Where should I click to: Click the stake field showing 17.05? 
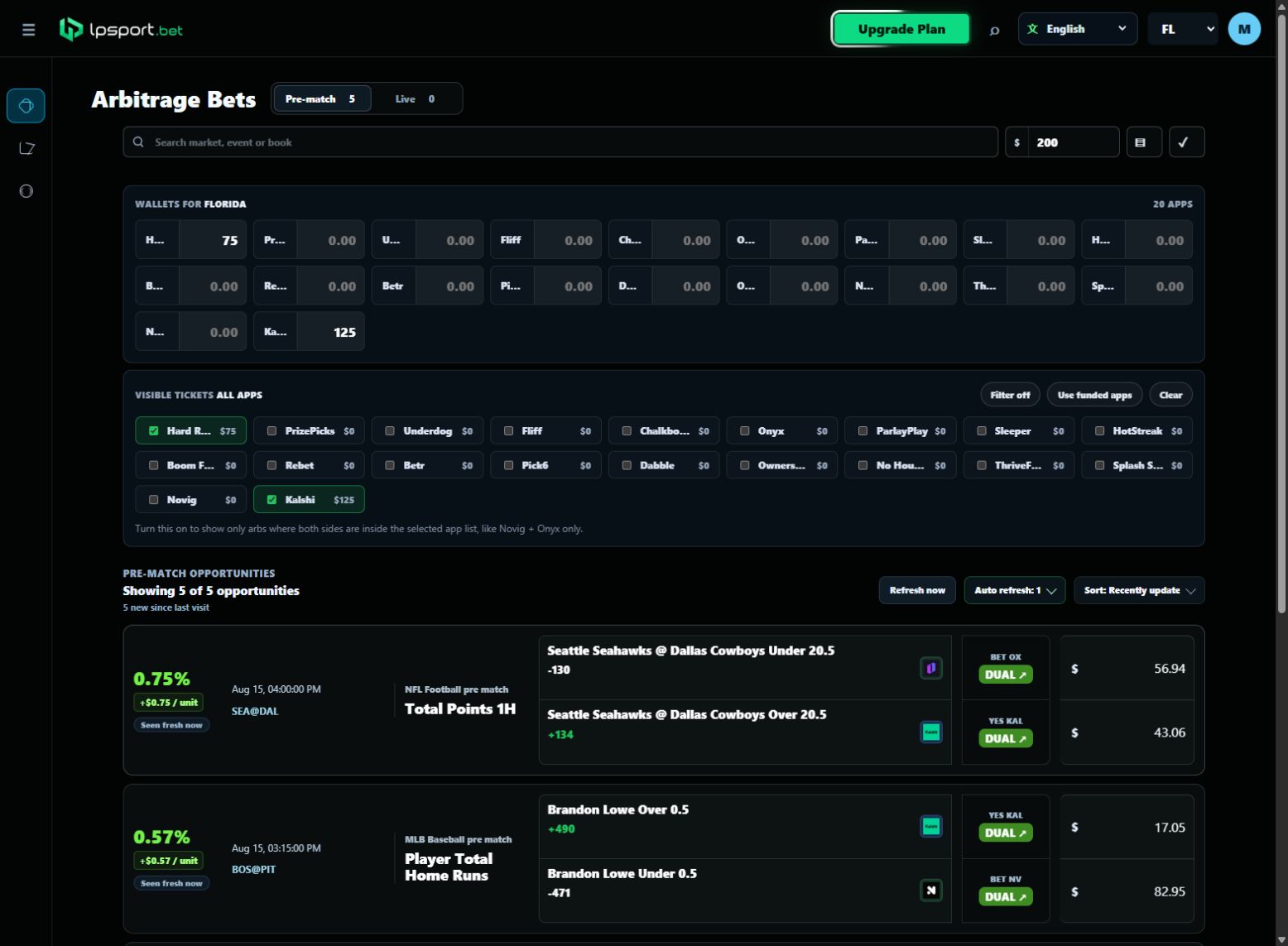(1127, 827)
